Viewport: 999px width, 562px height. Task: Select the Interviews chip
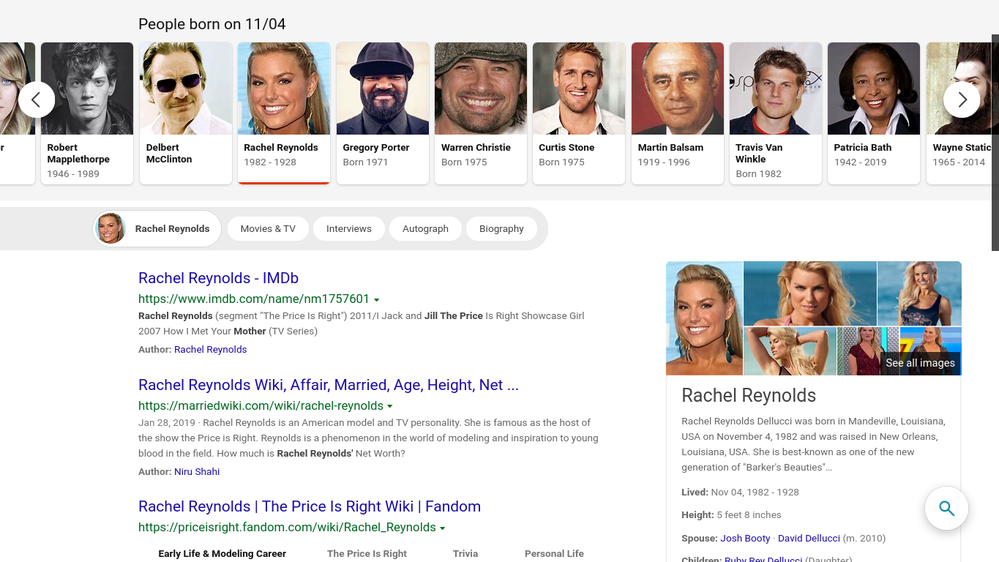(349, 229)
